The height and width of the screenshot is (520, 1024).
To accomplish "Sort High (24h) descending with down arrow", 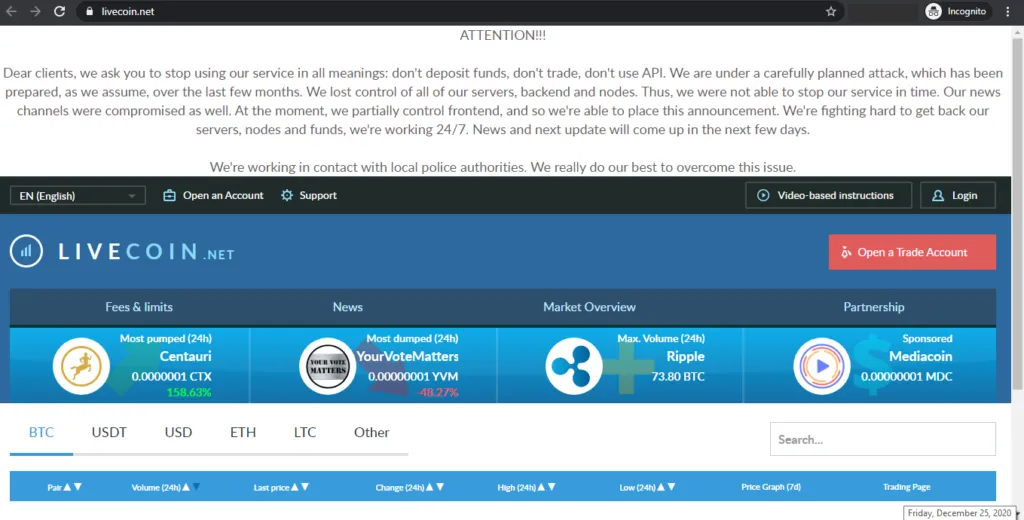I will (x=552, y=487).
